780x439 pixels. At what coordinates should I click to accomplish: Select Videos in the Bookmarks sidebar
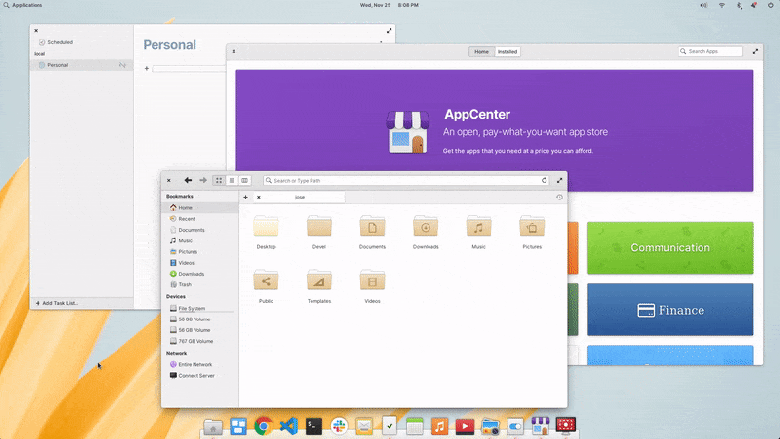[x=200, y=263]
